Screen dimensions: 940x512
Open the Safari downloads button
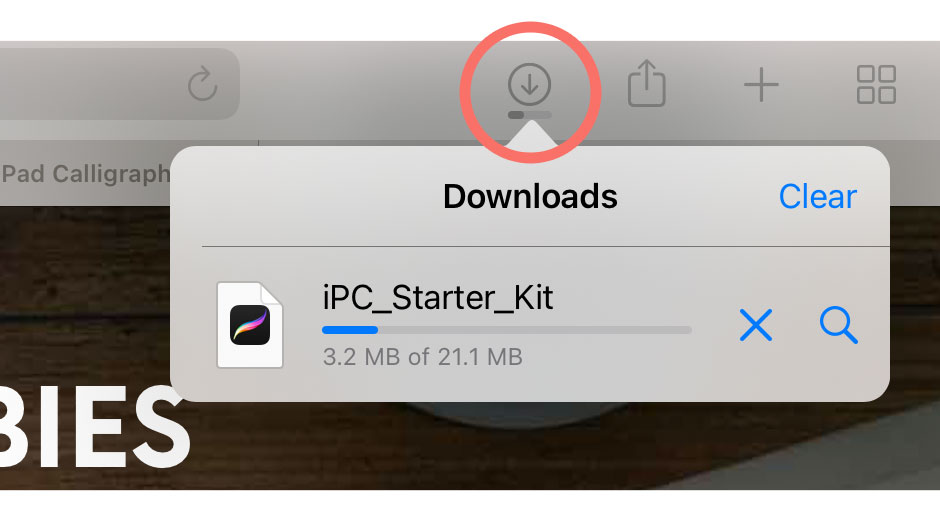tap(529, 84)
